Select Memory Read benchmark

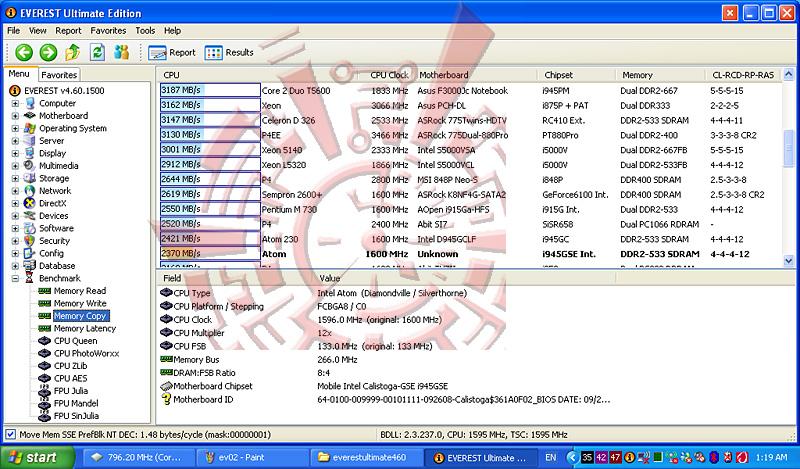click(x=80, y=291)
